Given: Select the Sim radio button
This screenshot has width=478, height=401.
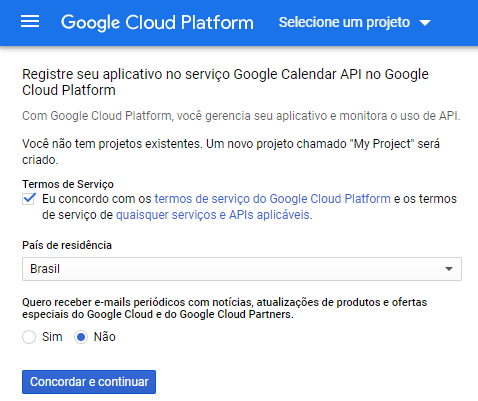Looking at the screenshot, I should 29,337.
